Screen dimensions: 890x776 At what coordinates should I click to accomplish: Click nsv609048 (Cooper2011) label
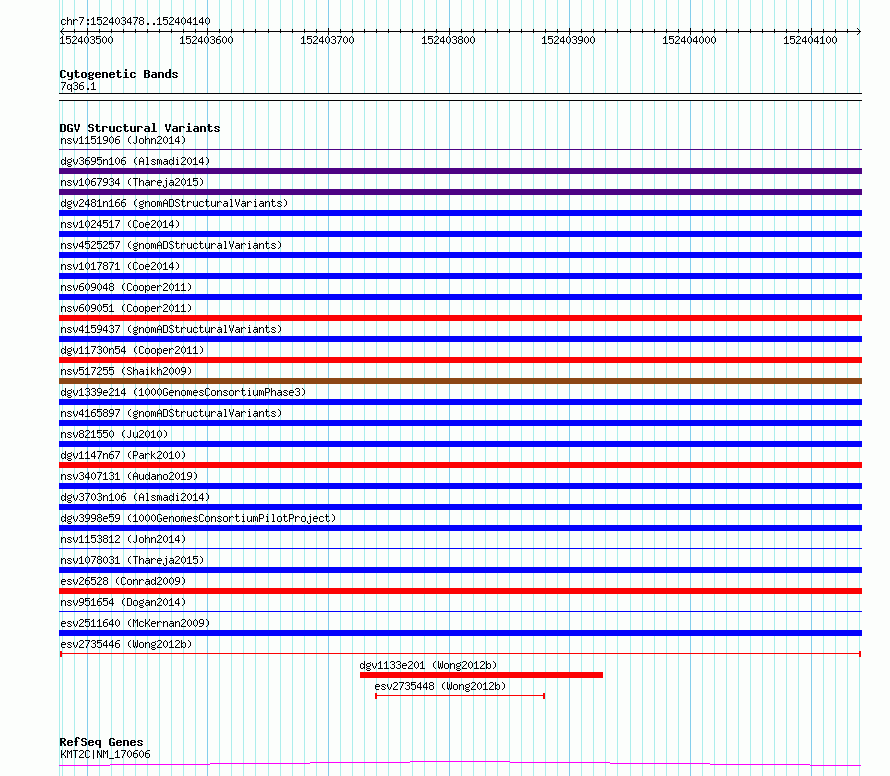126,287
